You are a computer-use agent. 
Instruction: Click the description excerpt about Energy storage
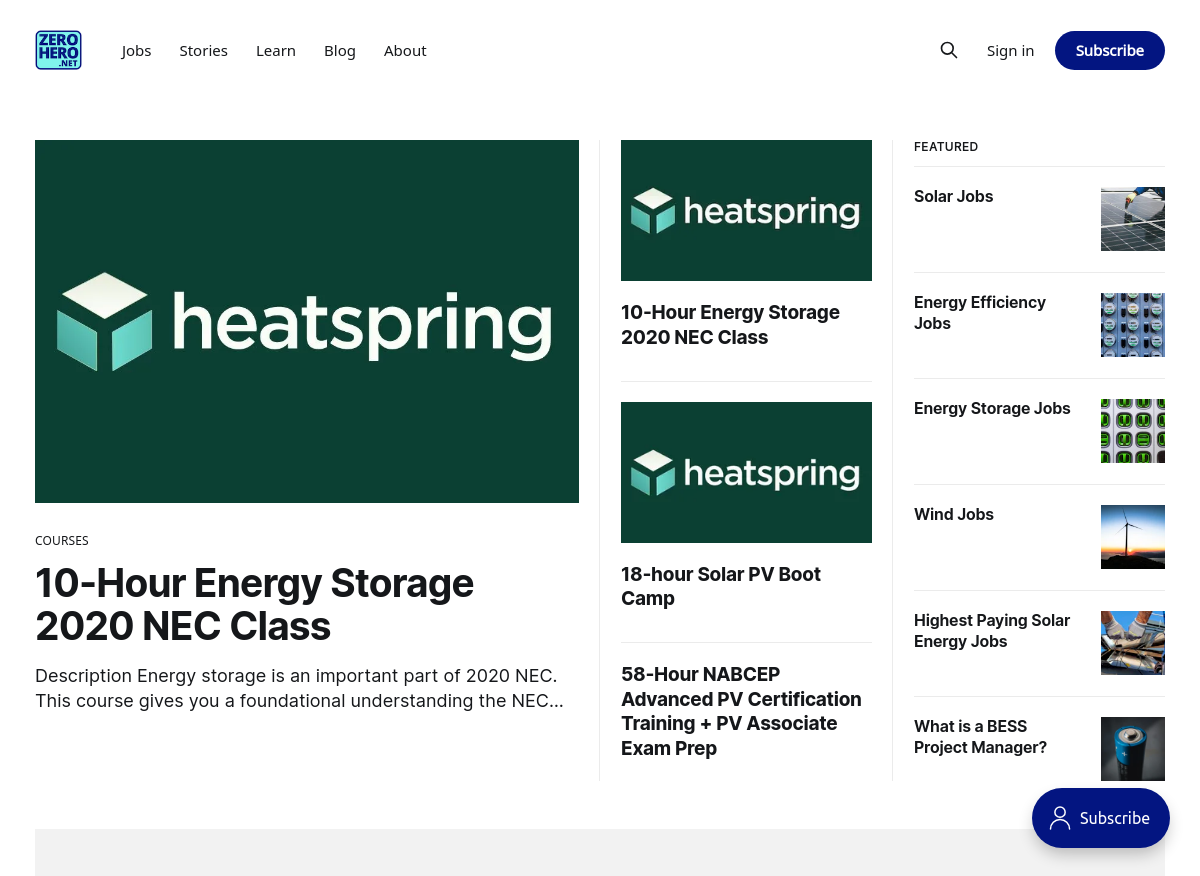pos(299,688)
